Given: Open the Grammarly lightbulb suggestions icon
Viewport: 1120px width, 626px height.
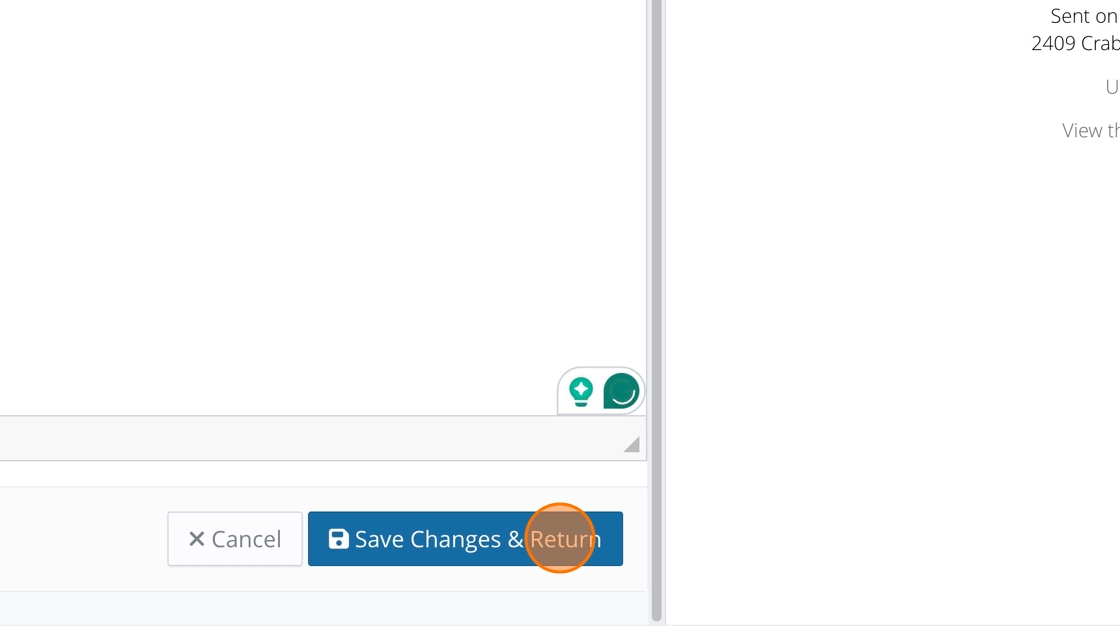Looking at the screenshot, I should (581, 392).
